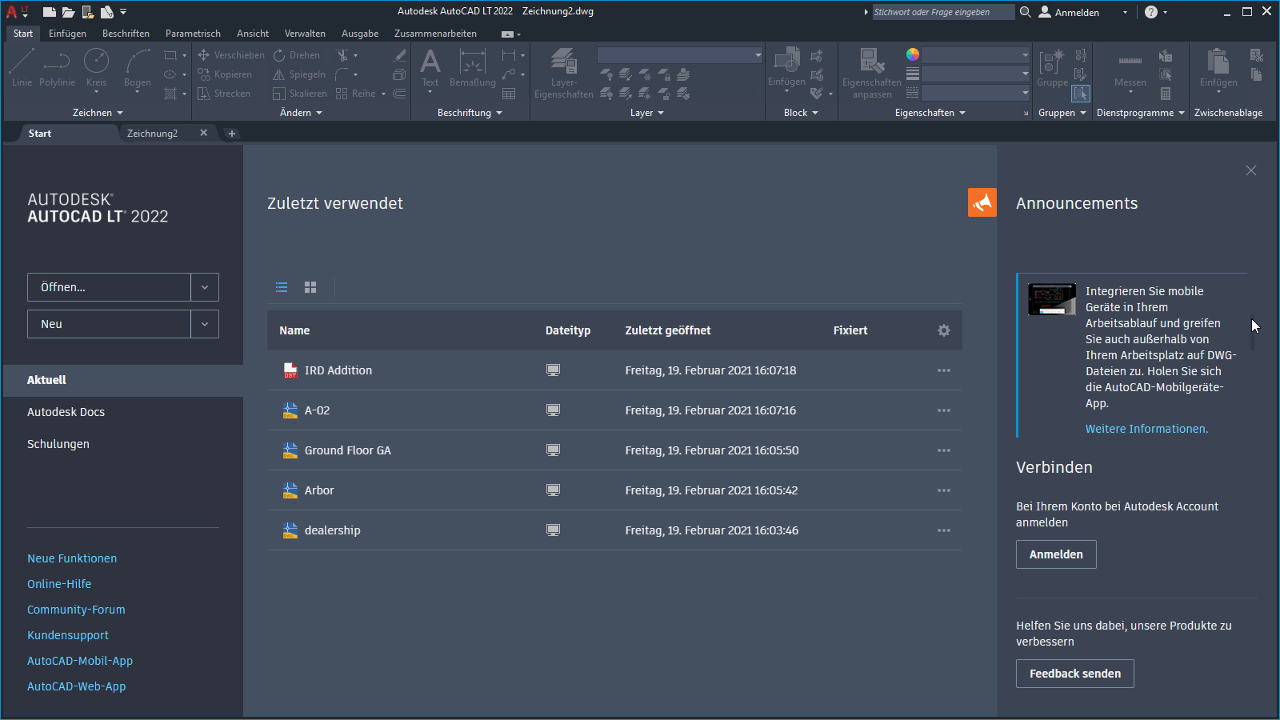The height and width of the screenshot is (720, 1280).
Task: Click the search magnifier icon in title bar
Action: 1025,12
